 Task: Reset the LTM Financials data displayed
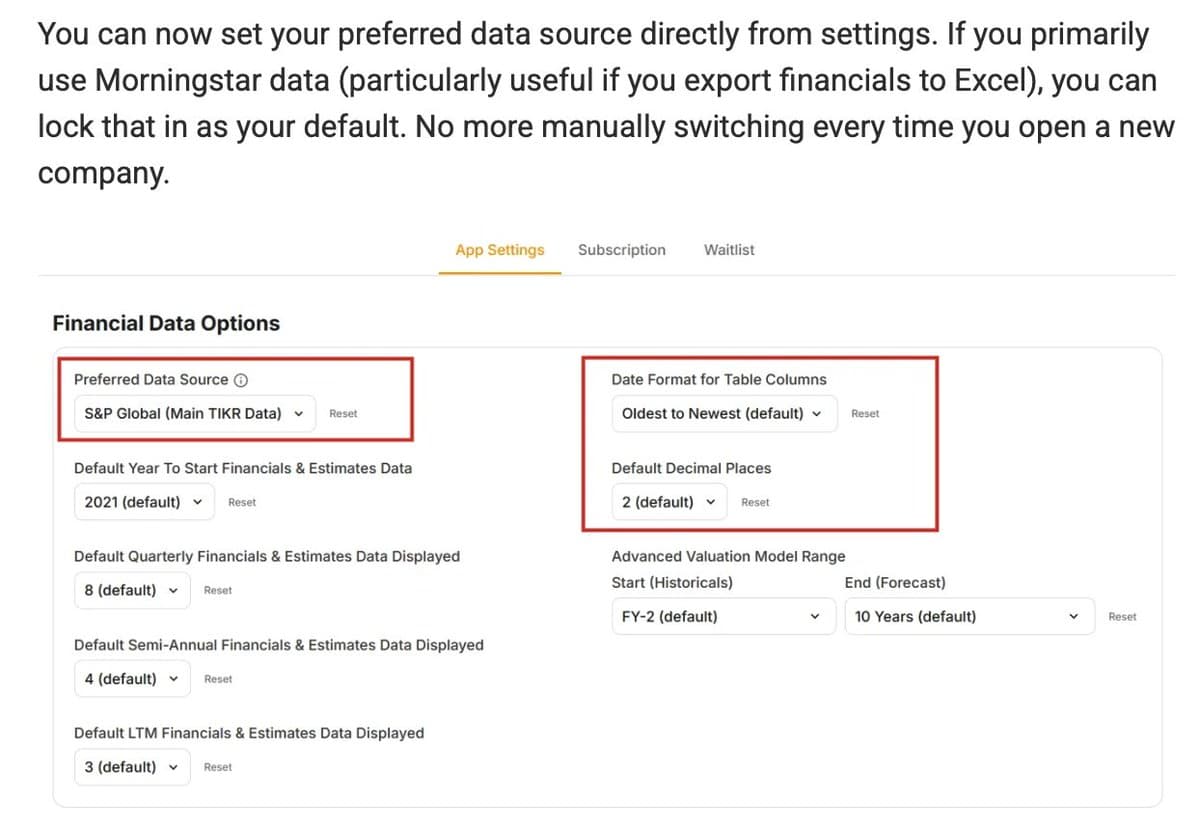(x=218, y=768)
